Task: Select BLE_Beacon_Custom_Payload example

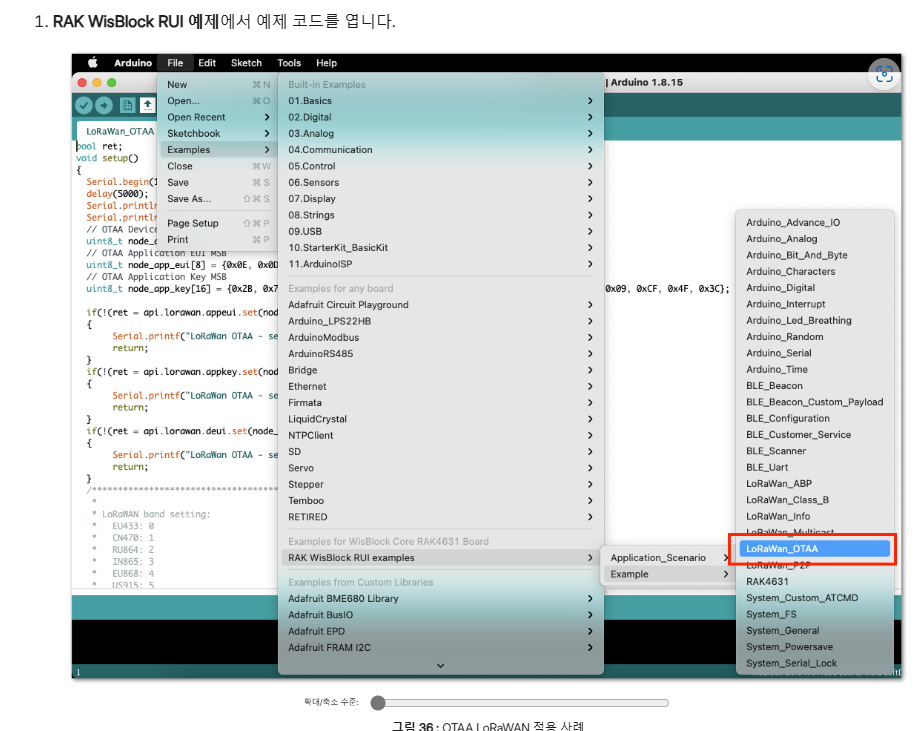Action: point(815,403)
